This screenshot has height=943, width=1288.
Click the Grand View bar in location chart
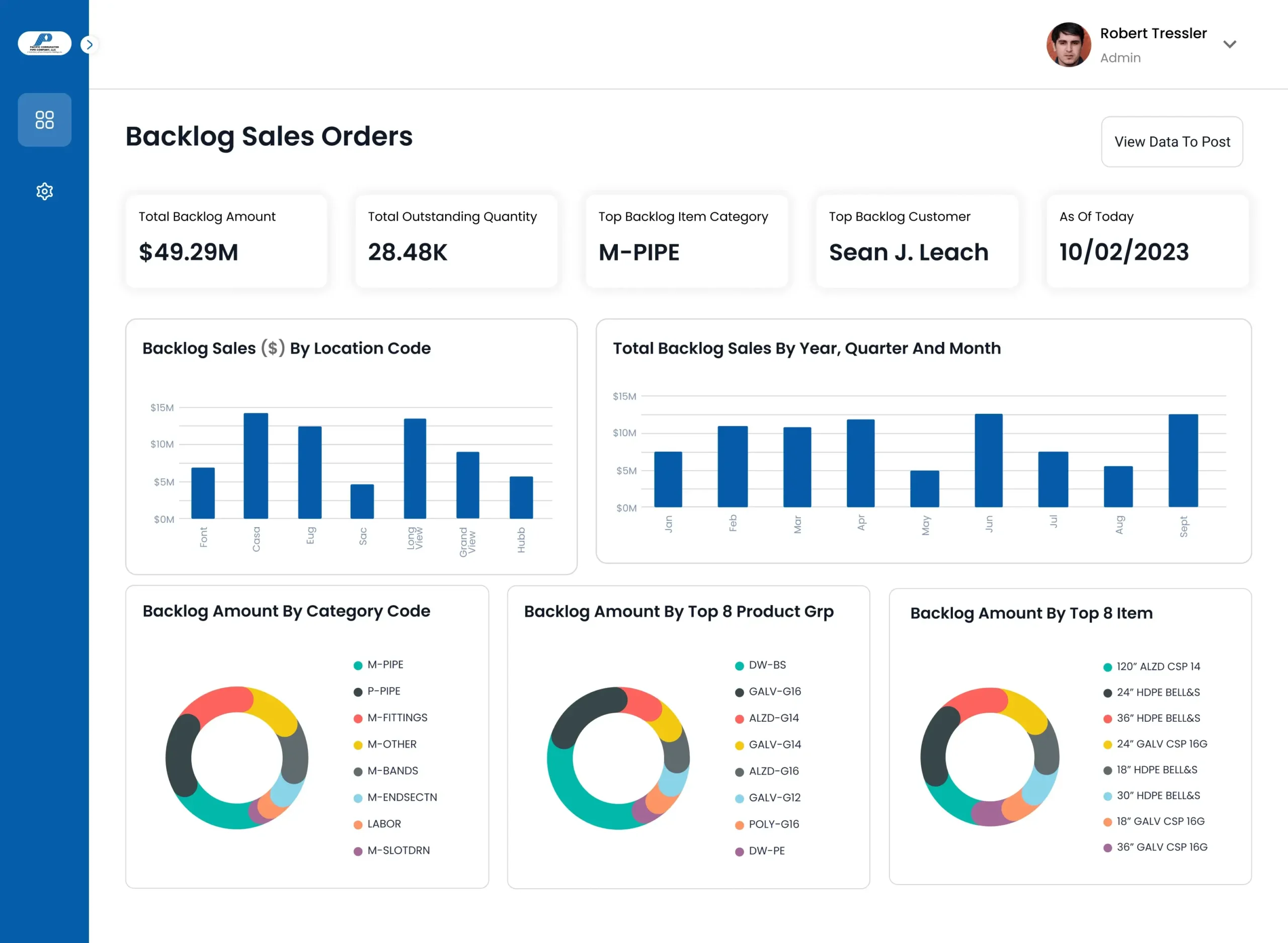click(x=467, y=485)
